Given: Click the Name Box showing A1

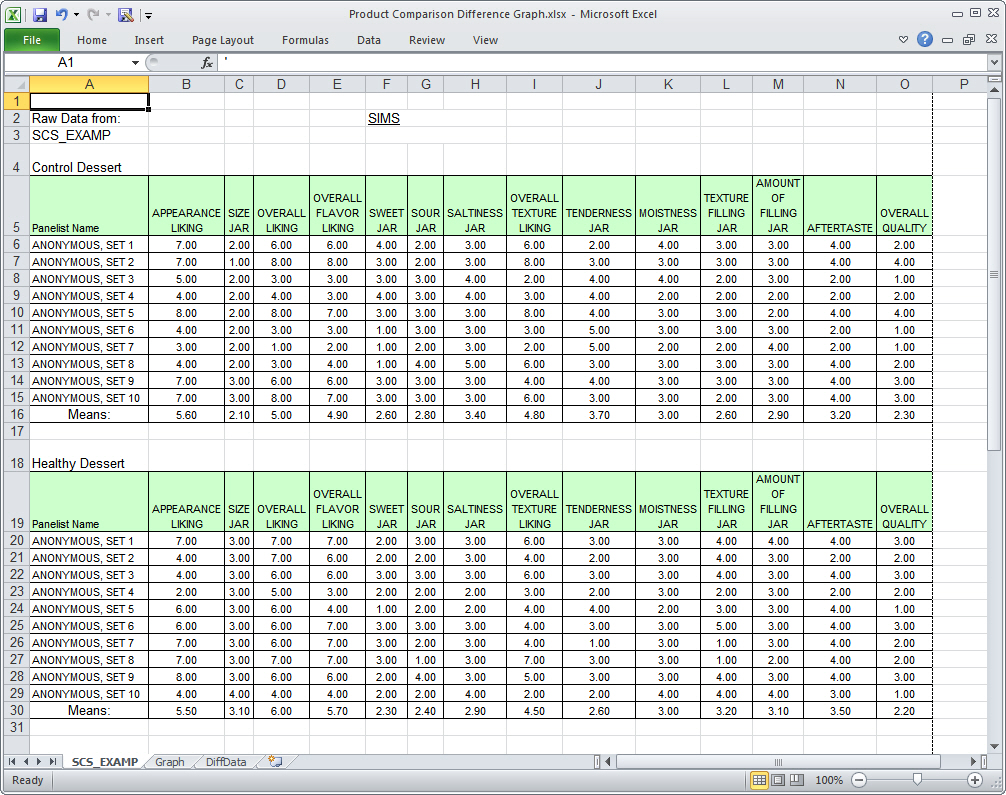Looking at the screenshot, I should (65, 62).
